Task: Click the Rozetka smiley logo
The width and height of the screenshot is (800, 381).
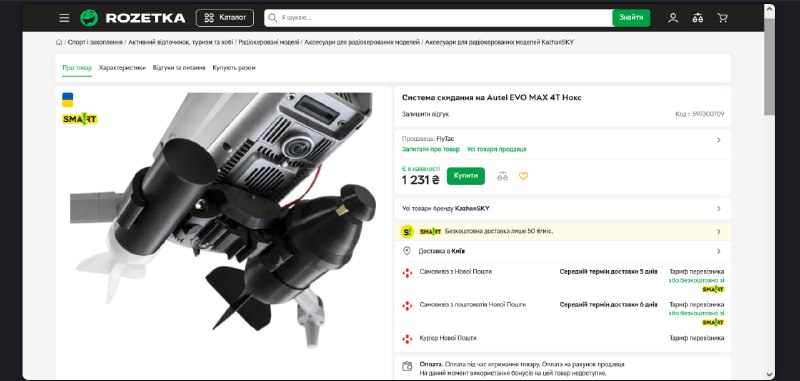Action: coord(89,18)
